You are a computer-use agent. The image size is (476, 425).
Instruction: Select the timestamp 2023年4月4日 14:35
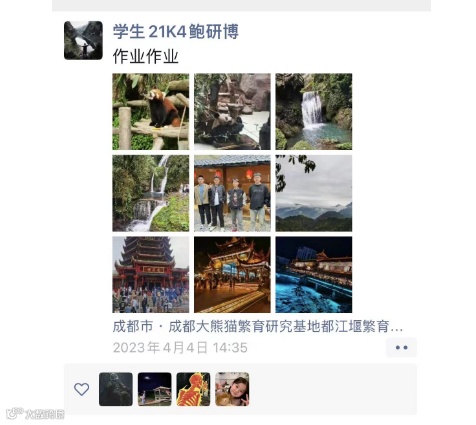coord(180,348)
